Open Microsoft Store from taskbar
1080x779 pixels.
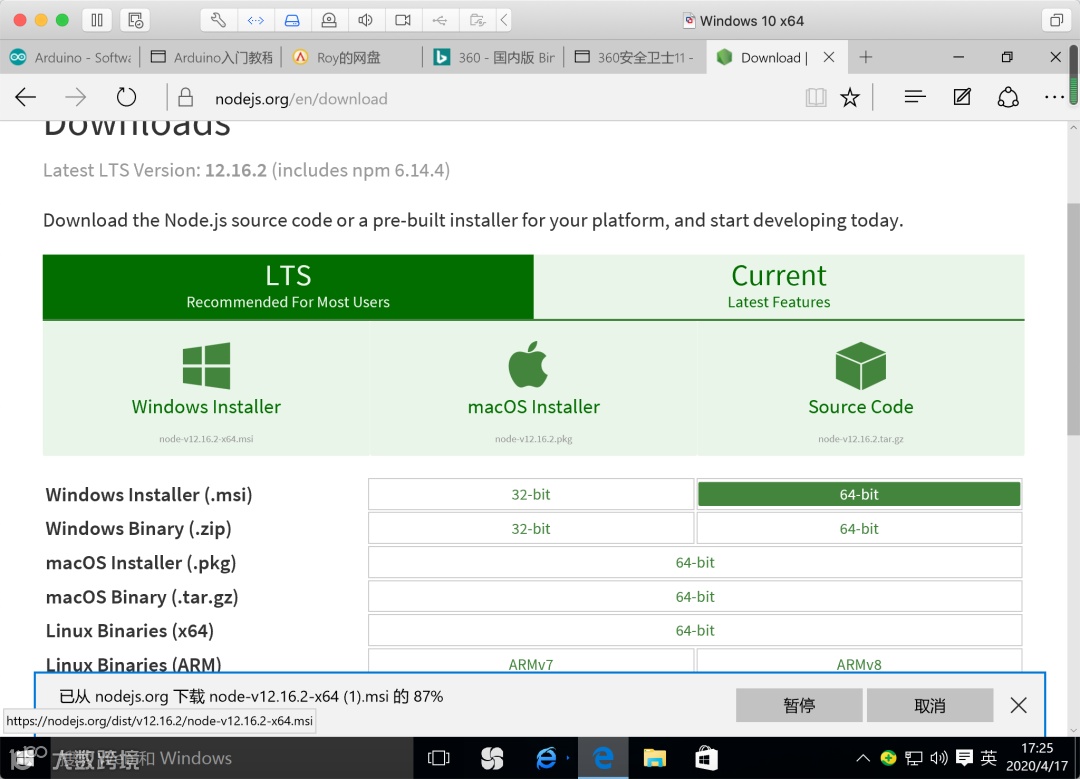pos(707,758)
